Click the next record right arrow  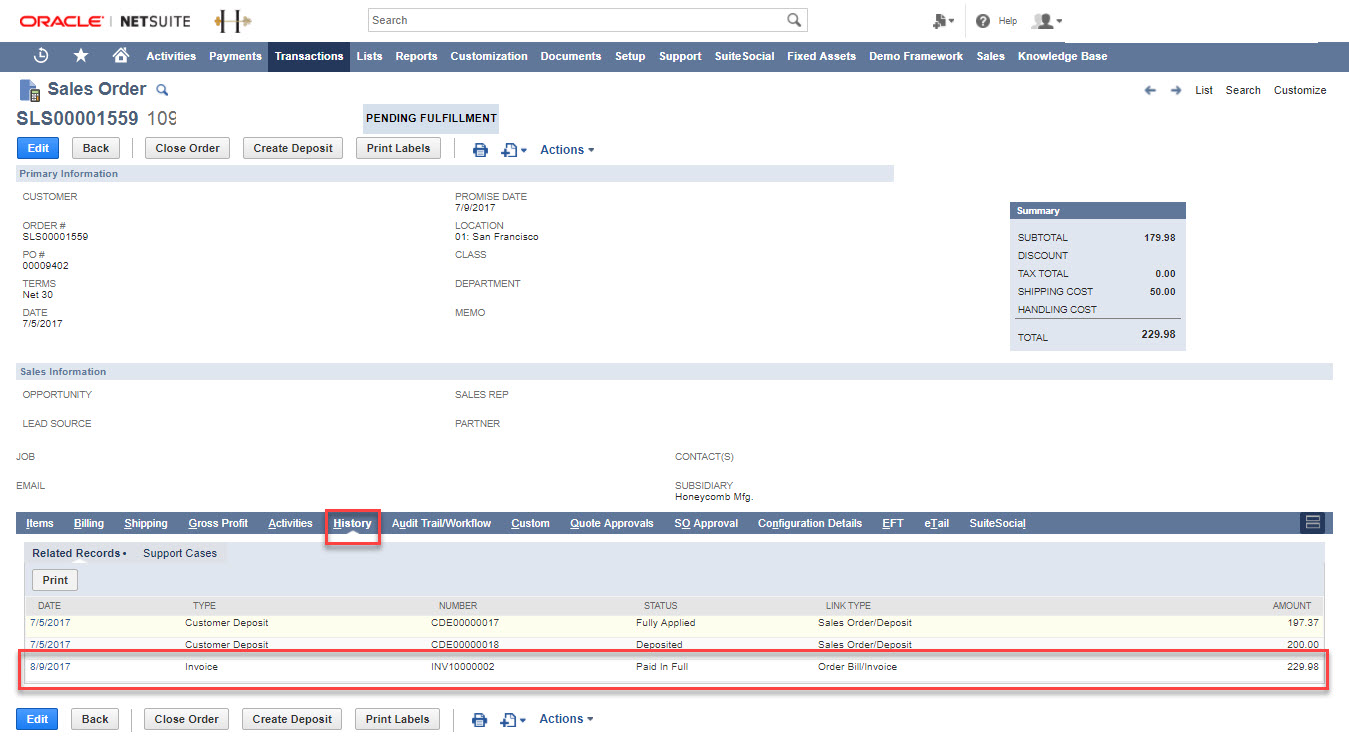(x=1176, y=90)
